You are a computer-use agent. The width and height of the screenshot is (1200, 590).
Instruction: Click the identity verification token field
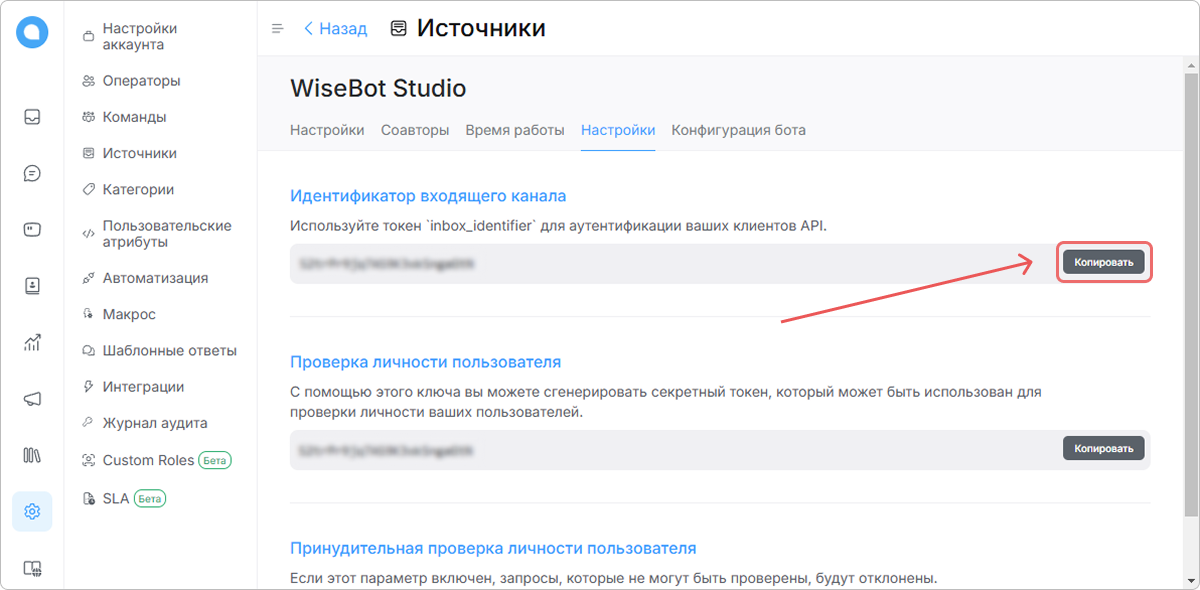[720, 450]
